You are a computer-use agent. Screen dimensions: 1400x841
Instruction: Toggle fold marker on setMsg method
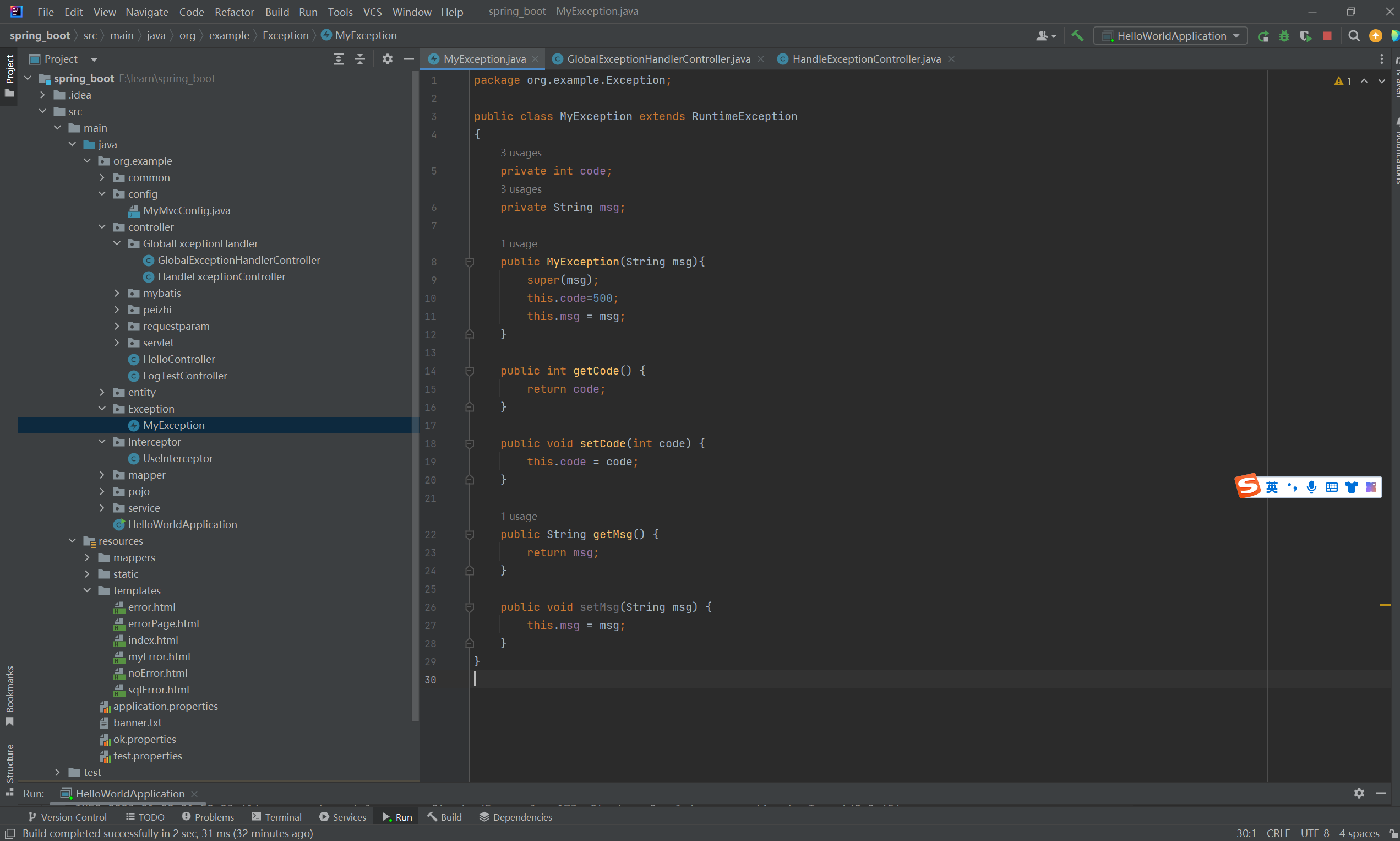(470, 607)
